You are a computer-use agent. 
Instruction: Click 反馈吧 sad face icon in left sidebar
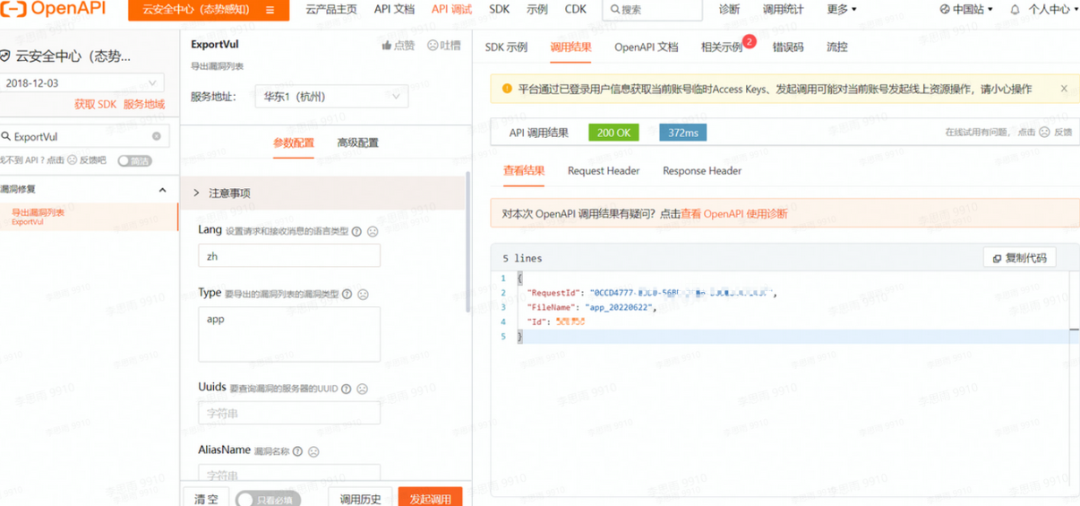(x=72, y=160)
